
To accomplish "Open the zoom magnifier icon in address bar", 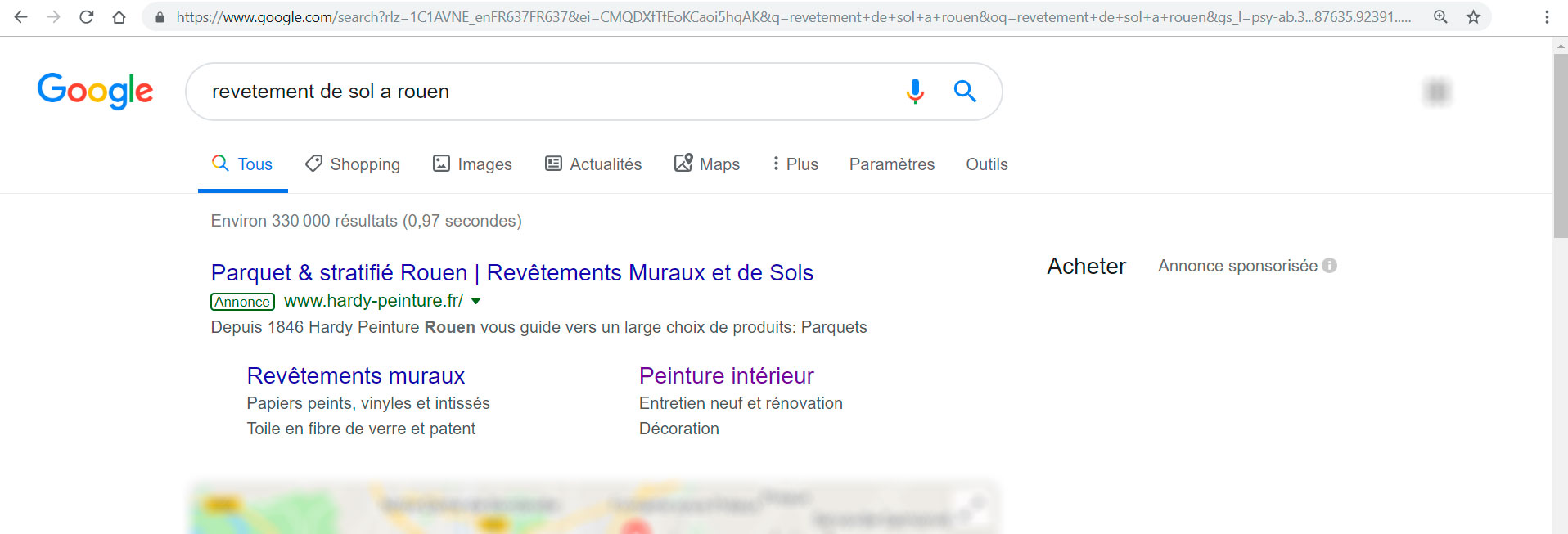I will tap(1440, 17).
